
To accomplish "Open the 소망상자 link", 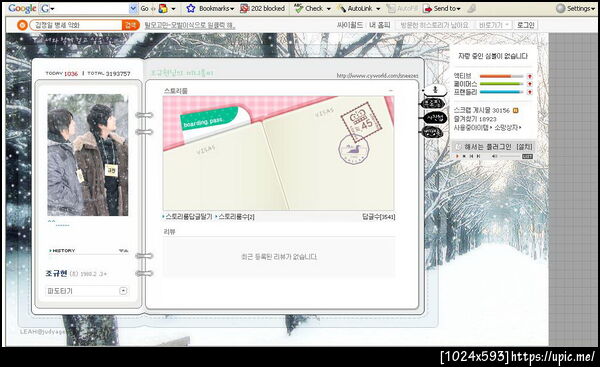I will (x=507, y=127).
